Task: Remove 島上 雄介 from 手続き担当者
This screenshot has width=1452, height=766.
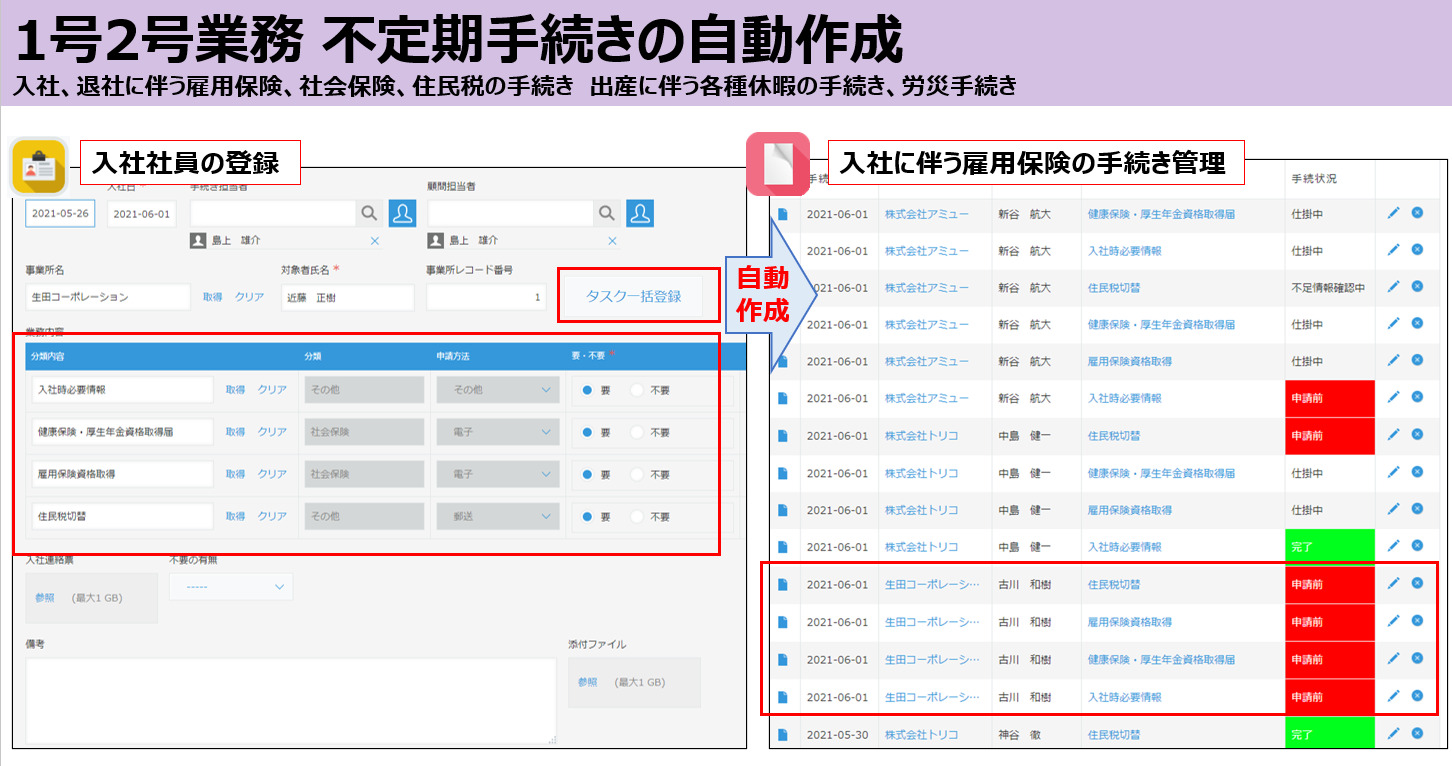Action: [x=375, y=241]
